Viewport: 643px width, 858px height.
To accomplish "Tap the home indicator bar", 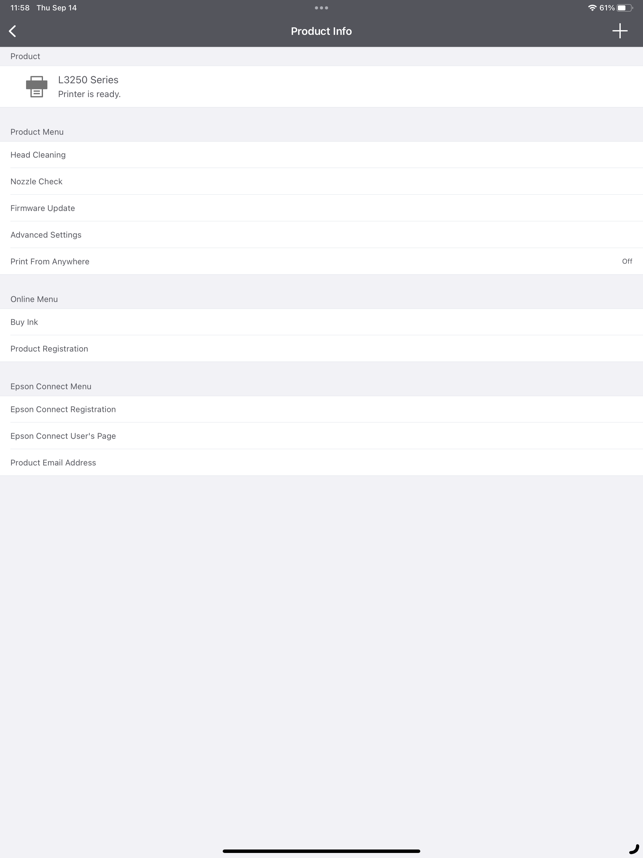I will tap(321, 851).
